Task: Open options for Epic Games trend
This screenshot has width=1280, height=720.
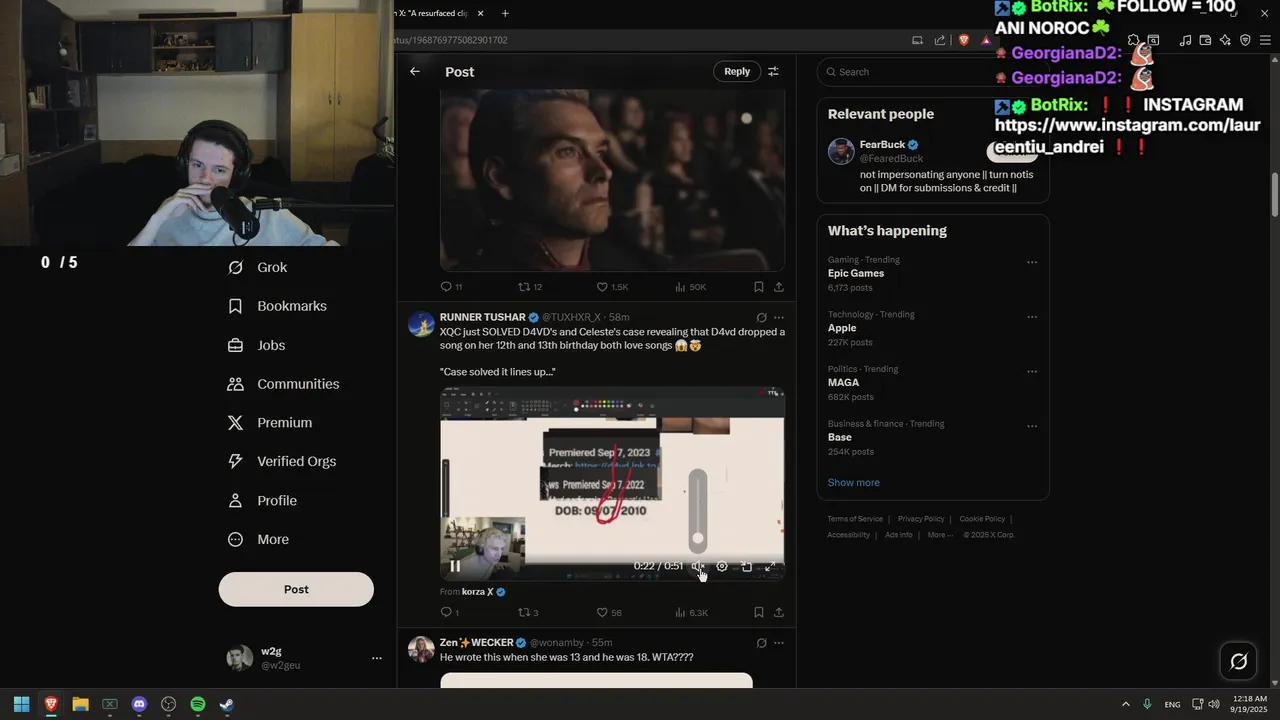Action: point(1032,263)
